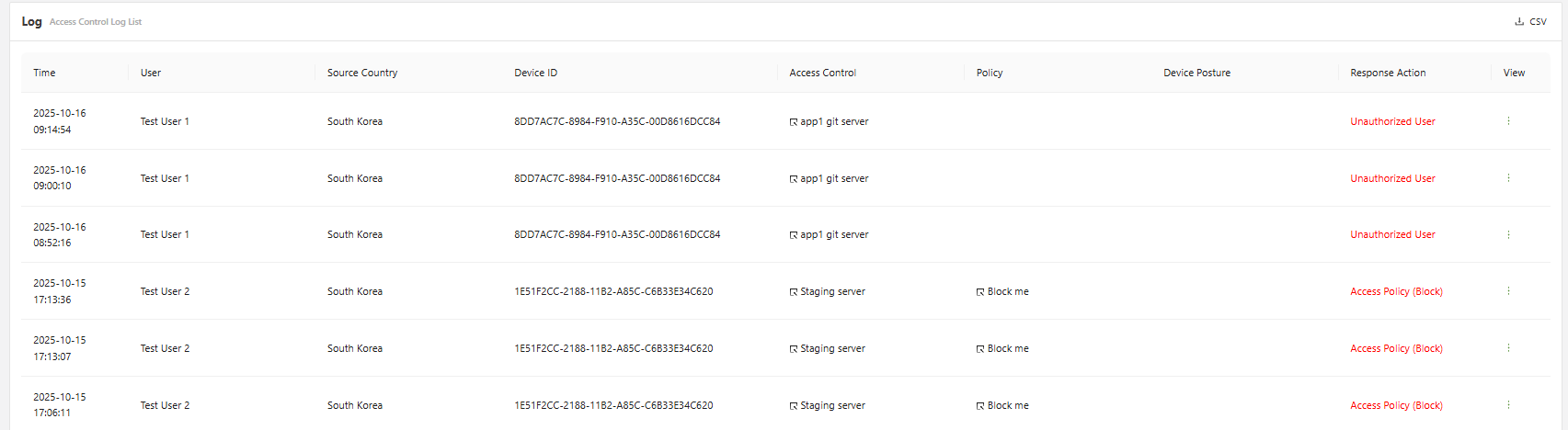Open view menu for 08:52:16 log entry
The image size is (1568, 430).
point(1508,234)
